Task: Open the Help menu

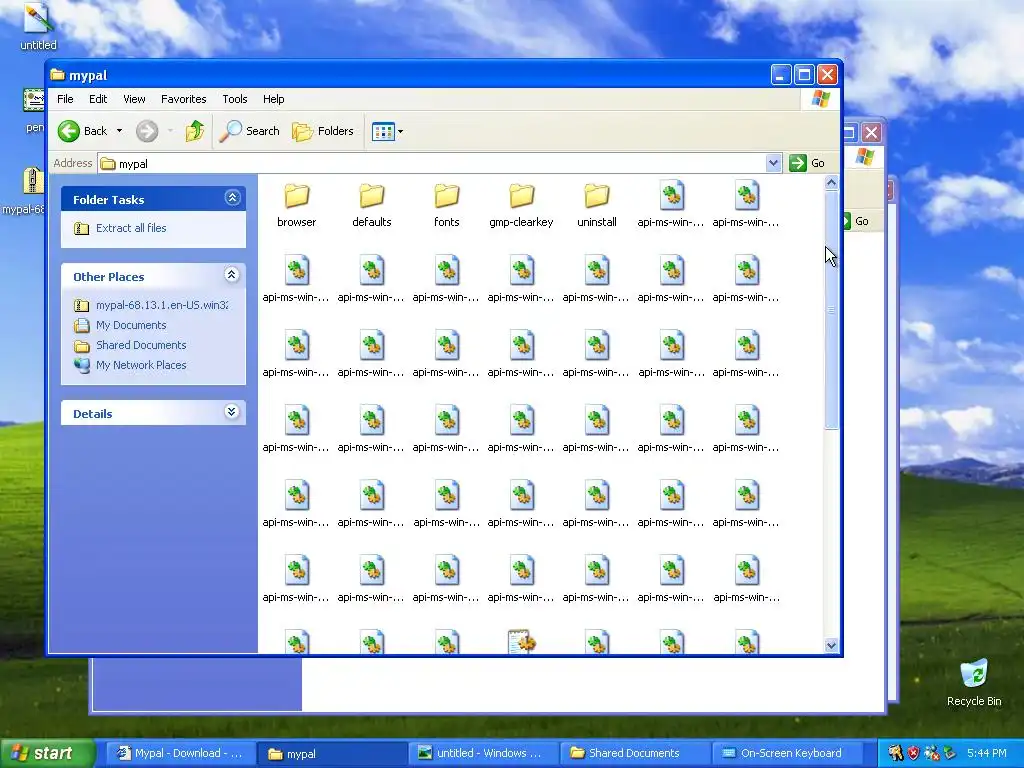Action: (x=274, y=99)
